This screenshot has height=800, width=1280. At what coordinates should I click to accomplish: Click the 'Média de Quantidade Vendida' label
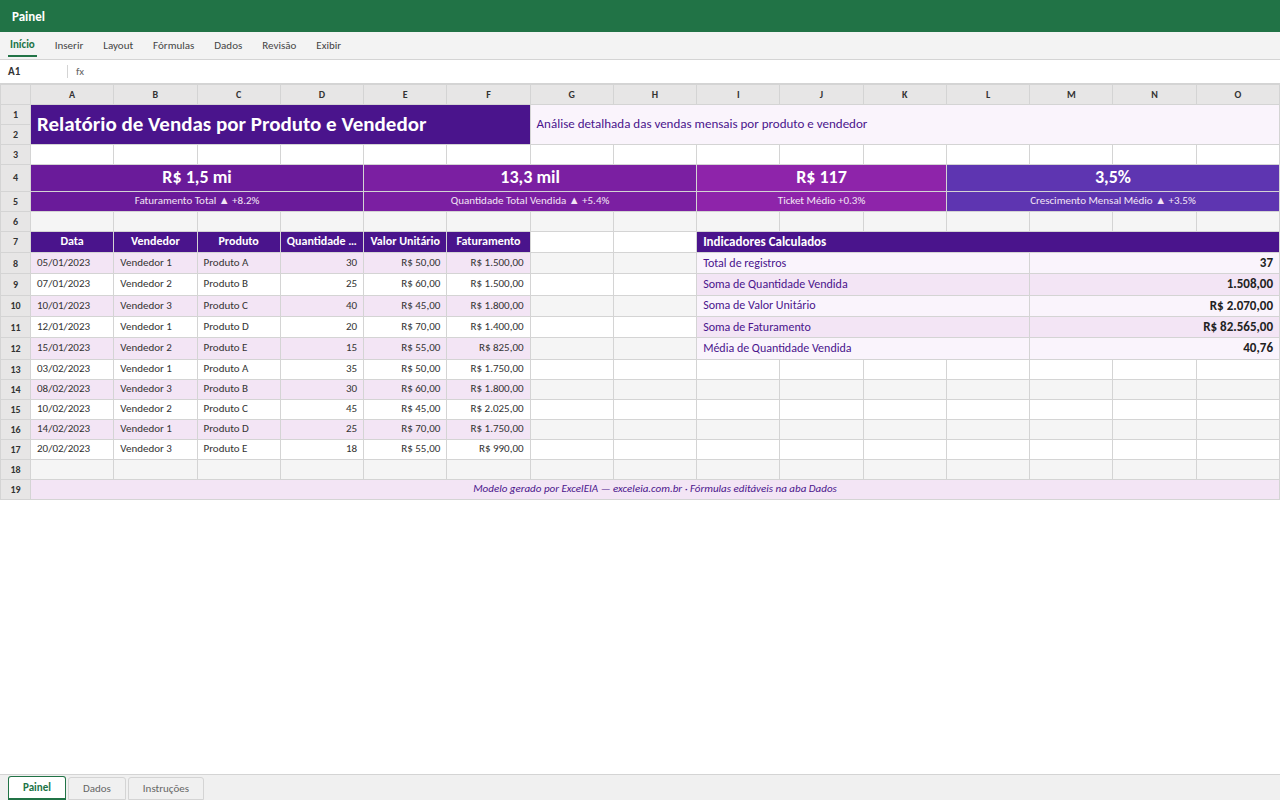[863, 348]
